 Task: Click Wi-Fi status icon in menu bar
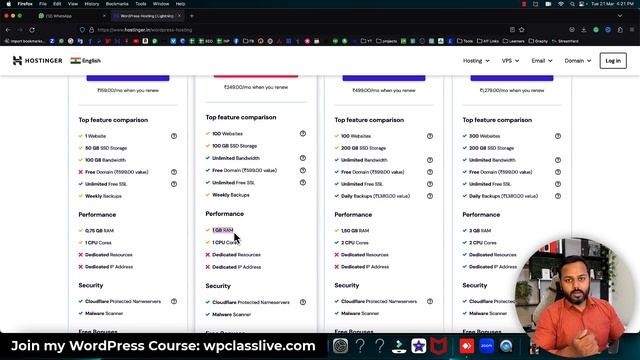pos(561,4)
